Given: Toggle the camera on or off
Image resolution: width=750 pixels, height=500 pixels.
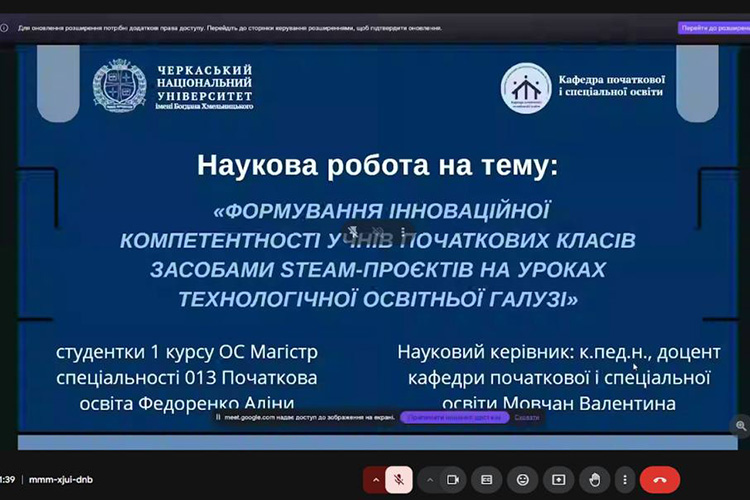Looking at the screenshot, I should pyautogui.click(x=452, y=479).
